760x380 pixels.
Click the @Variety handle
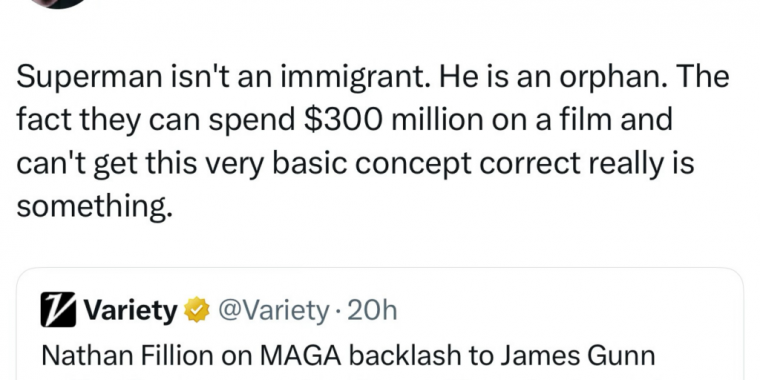pyautogui.click(x=273, y=310)
